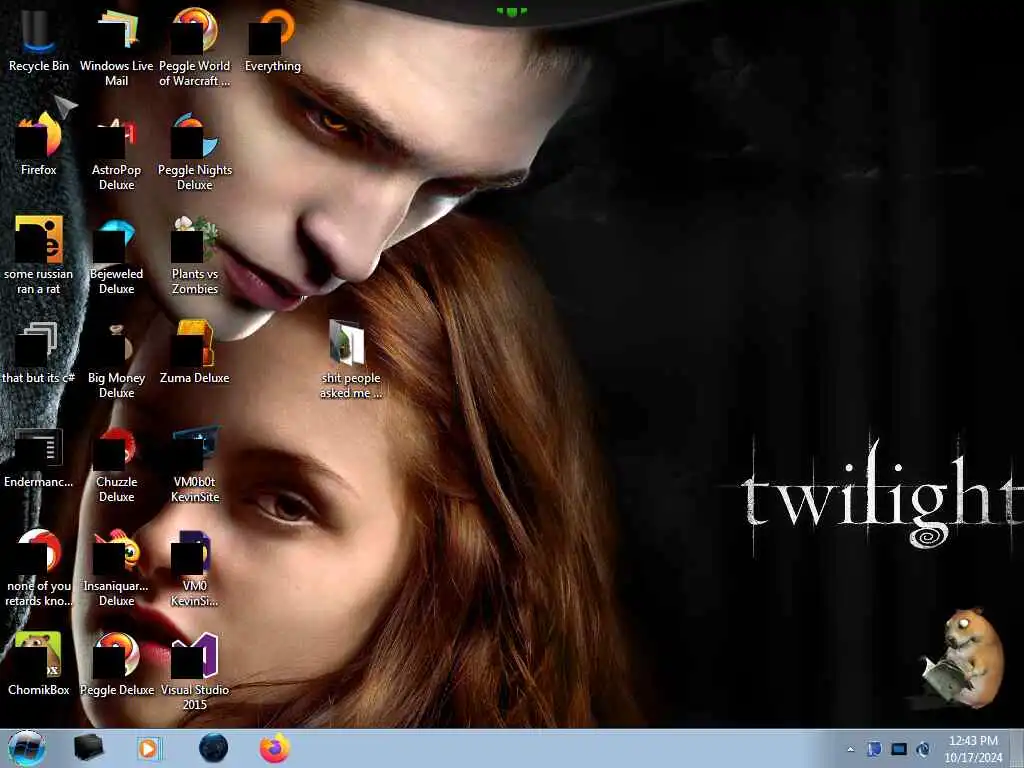Click the monitor icon in the system tray
The image size is (1024, 768).
click(899, 749)
